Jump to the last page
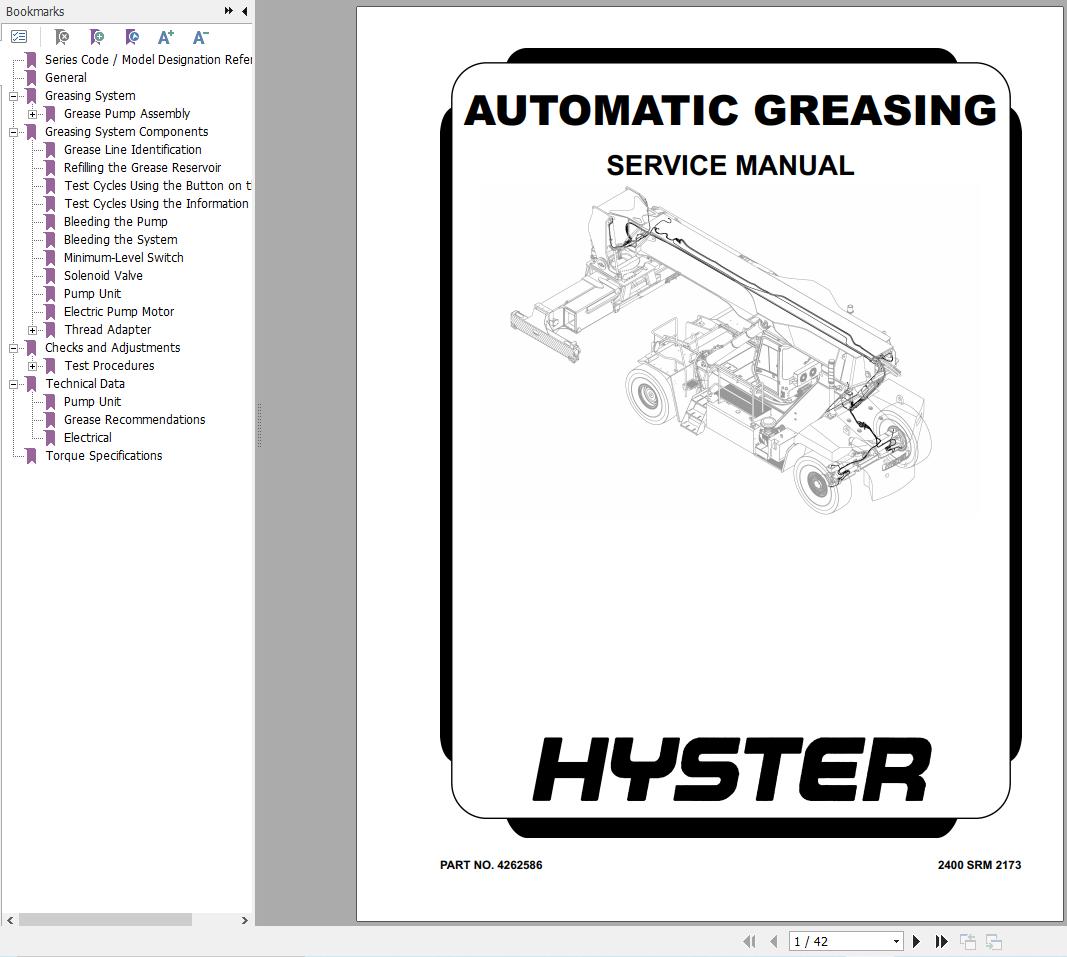The image size is (1067, 957). (941, 941)
